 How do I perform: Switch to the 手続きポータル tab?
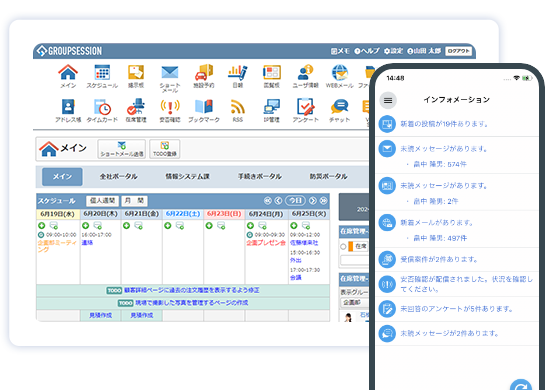[260, 176]
